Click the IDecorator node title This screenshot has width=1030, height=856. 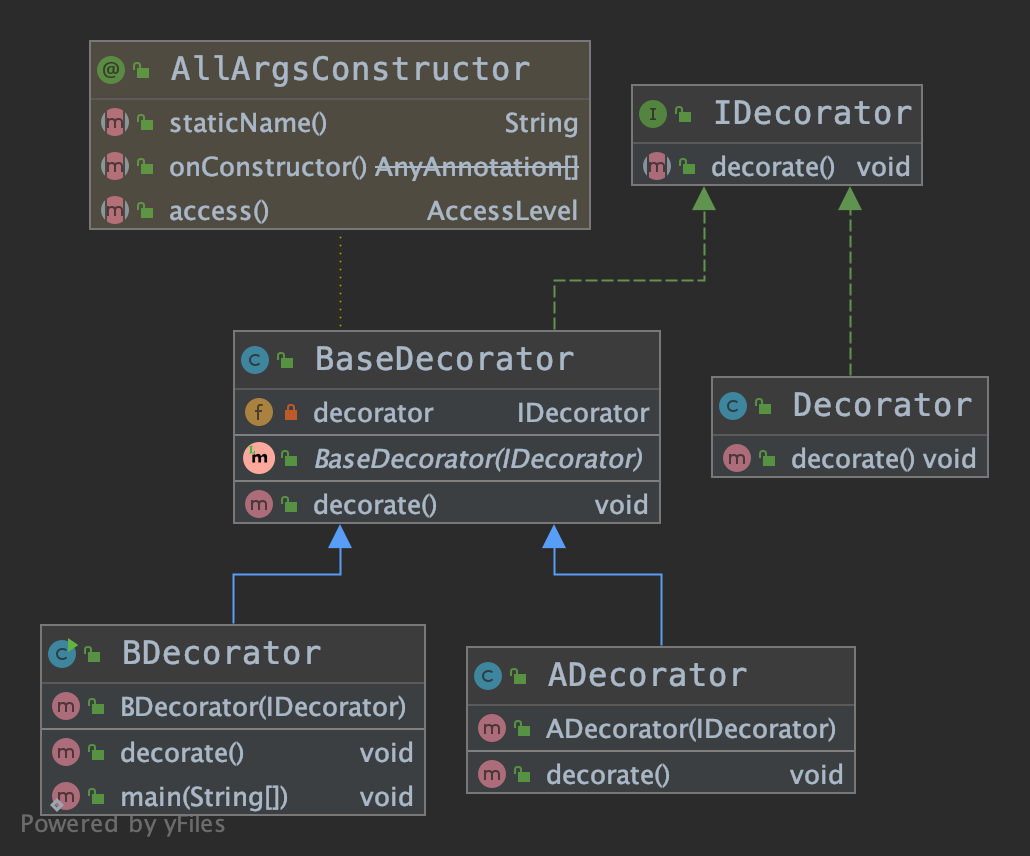813,113
